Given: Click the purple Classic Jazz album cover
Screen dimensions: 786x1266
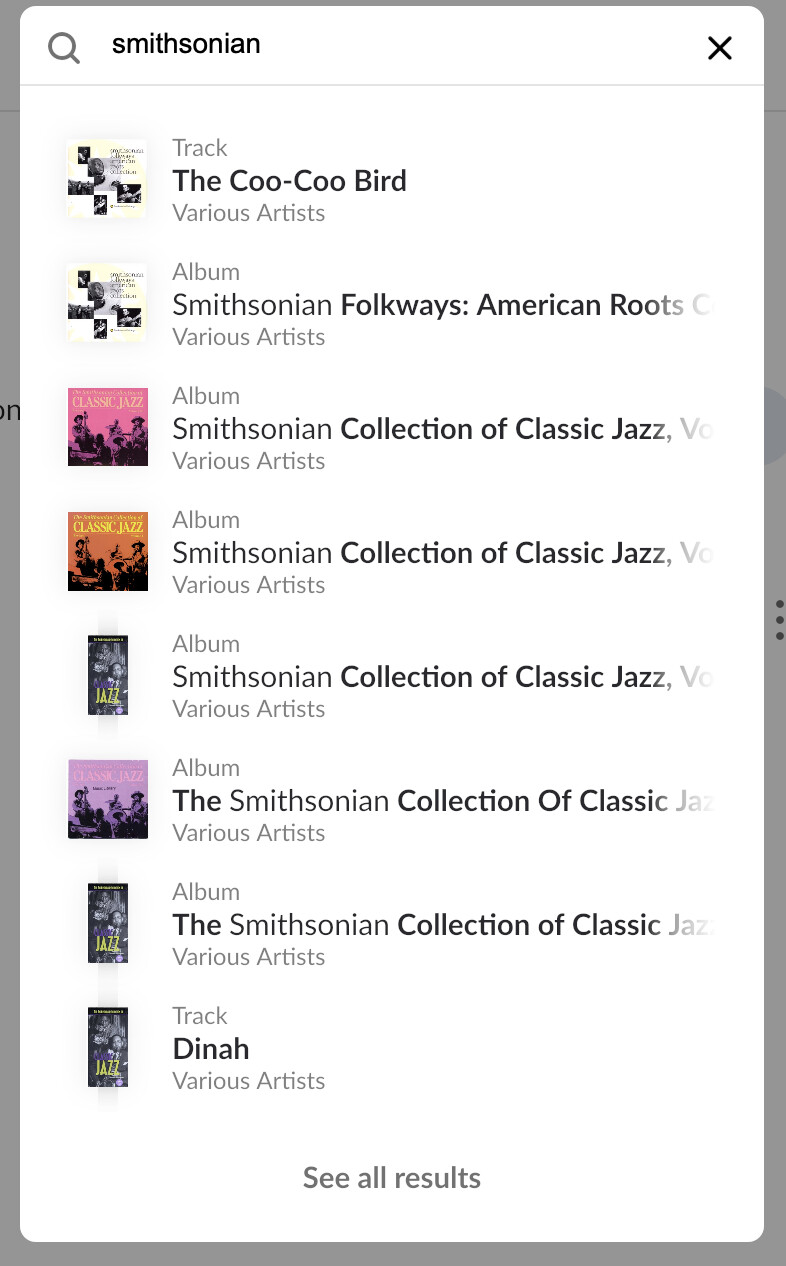Looking at the screenshot, I should (x=107, y=800).
